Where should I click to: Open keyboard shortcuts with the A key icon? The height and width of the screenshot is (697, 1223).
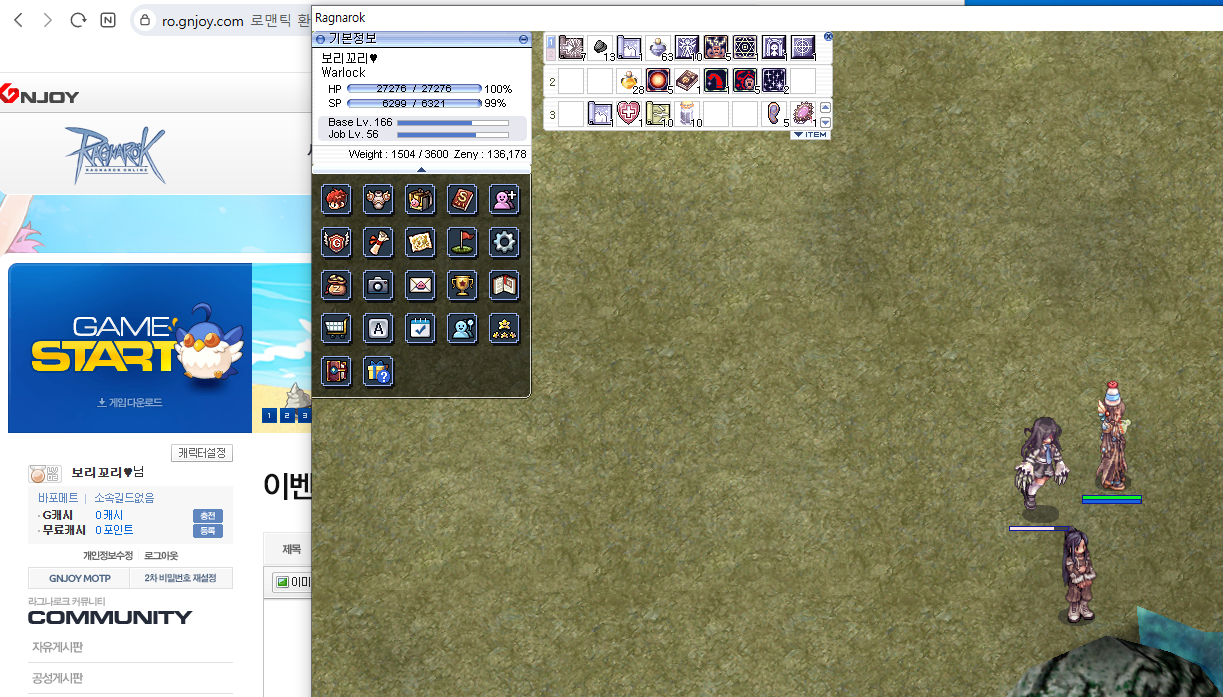378,328
